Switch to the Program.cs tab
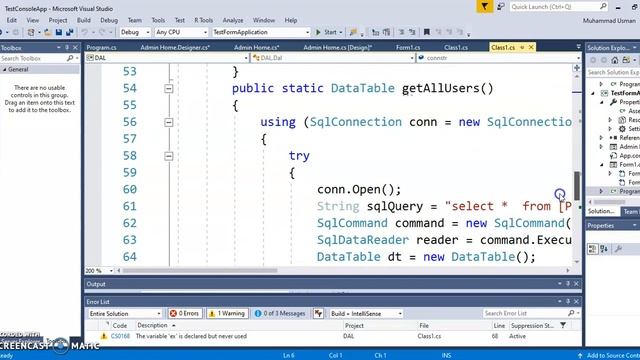The image size is (640, 360). pos(102,47)
